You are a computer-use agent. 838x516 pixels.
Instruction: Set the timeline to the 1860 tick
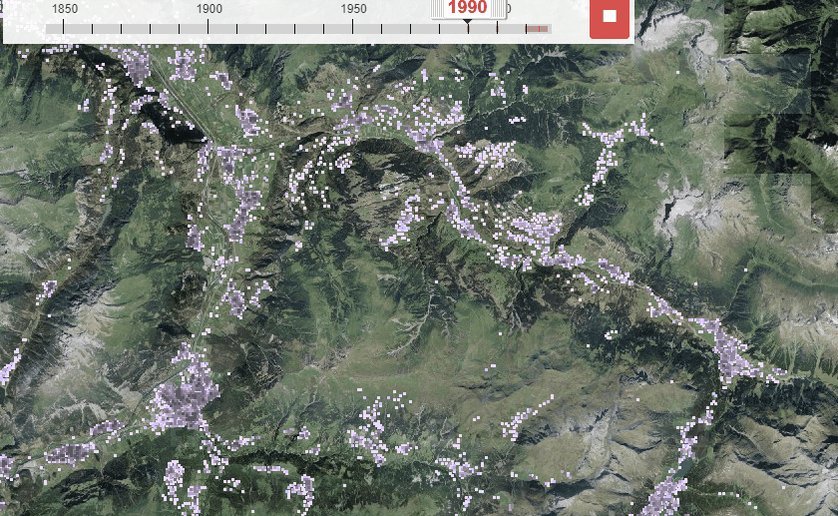[93, 28]
